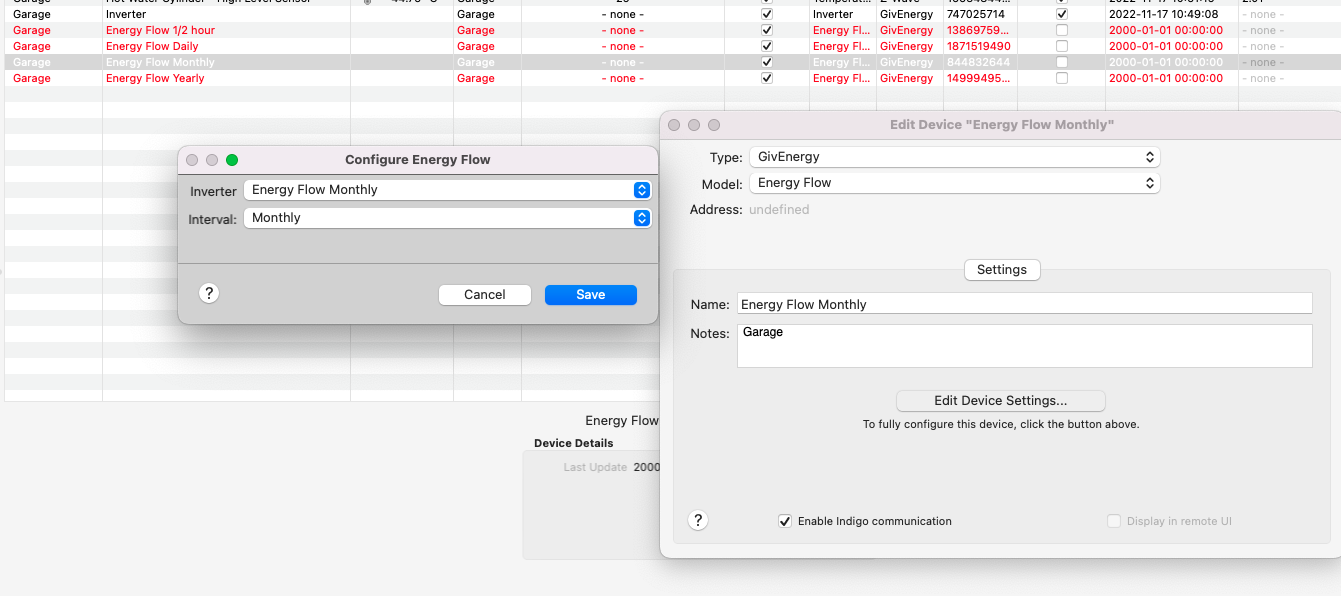Screen dimensions: 1341x596
Task: Zoom the Configure Energy Flow dialog with green button
Action: (232, 160)
